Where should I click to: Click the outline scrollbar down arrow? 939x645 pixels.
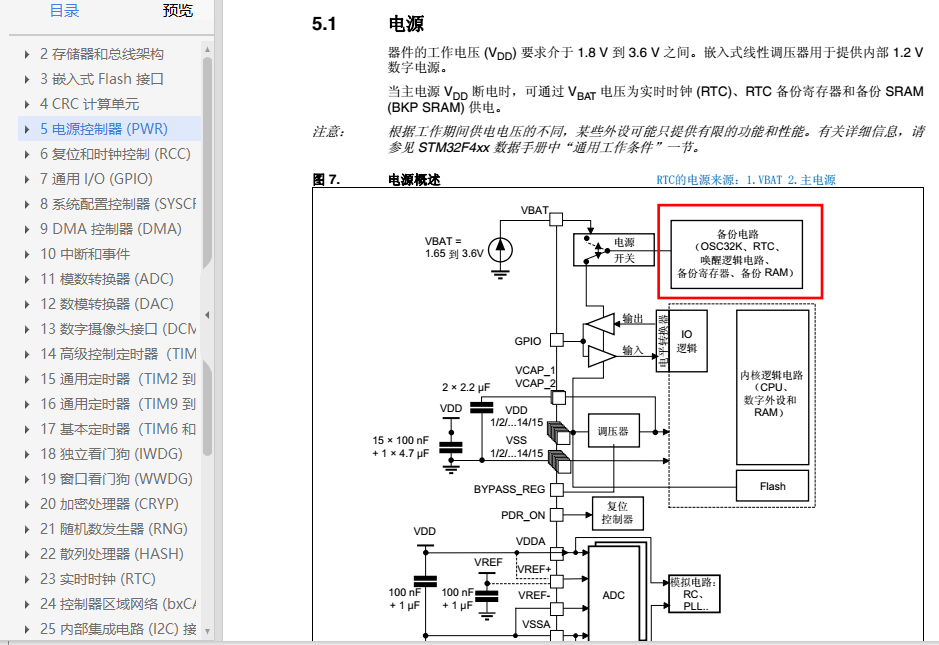(x=207, y=631)
